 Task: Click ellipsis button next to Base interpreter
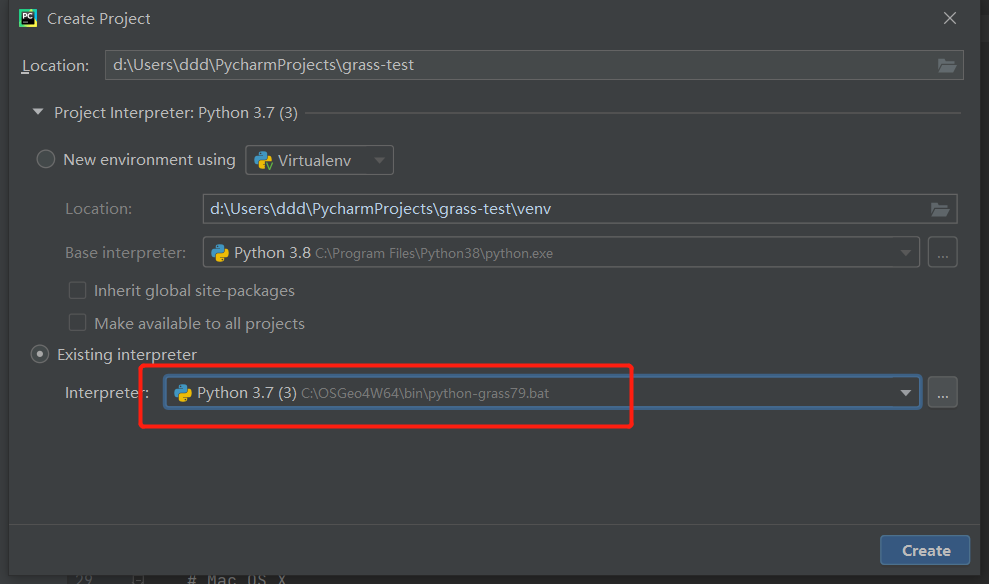click(x=942, y=253)
